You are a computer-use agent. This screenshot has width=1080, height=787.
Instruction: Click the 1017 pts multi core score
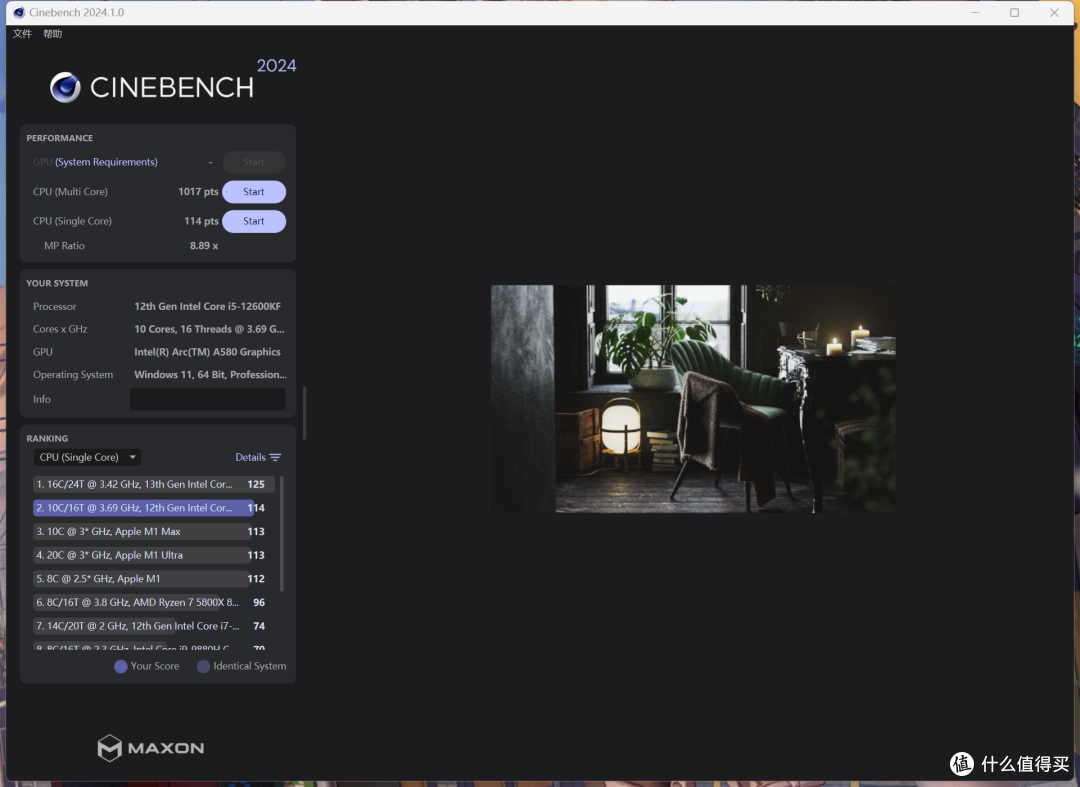point(198,191)
